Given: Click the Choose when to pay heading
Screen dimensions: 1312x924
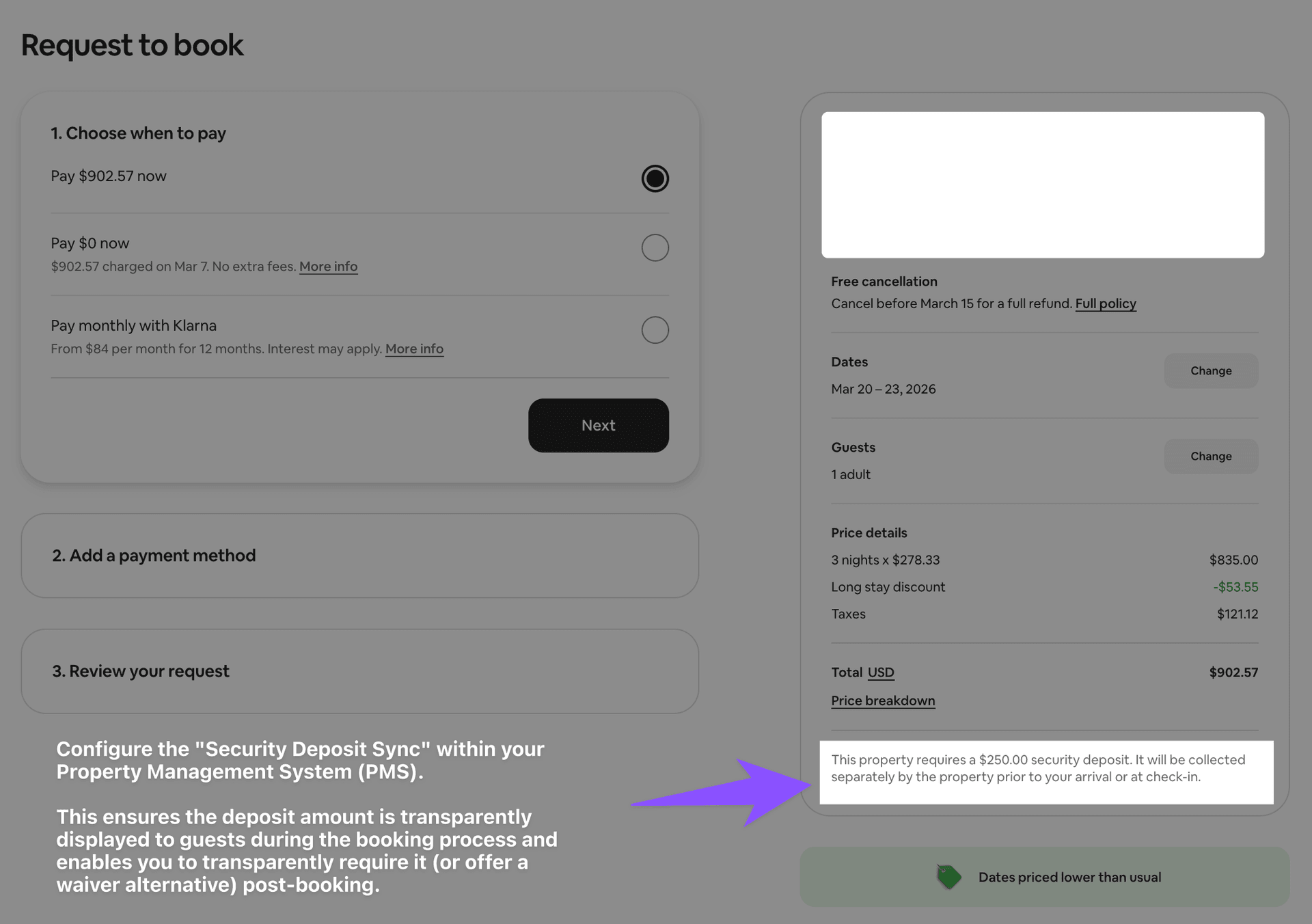Looking at the screenshot, I should (x=138, y=133).
